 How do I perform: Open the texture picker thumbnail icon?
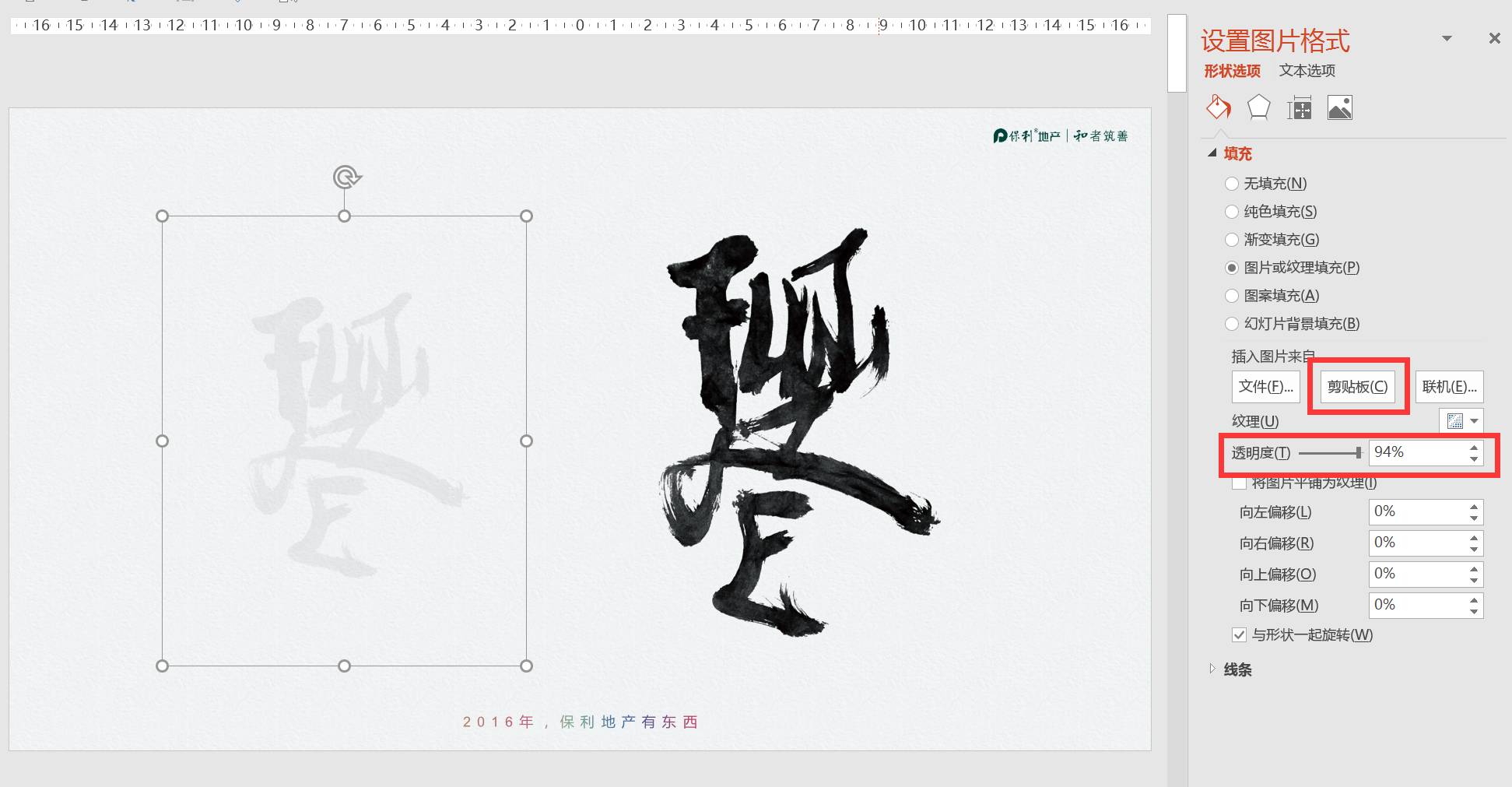coord(1454,421)
